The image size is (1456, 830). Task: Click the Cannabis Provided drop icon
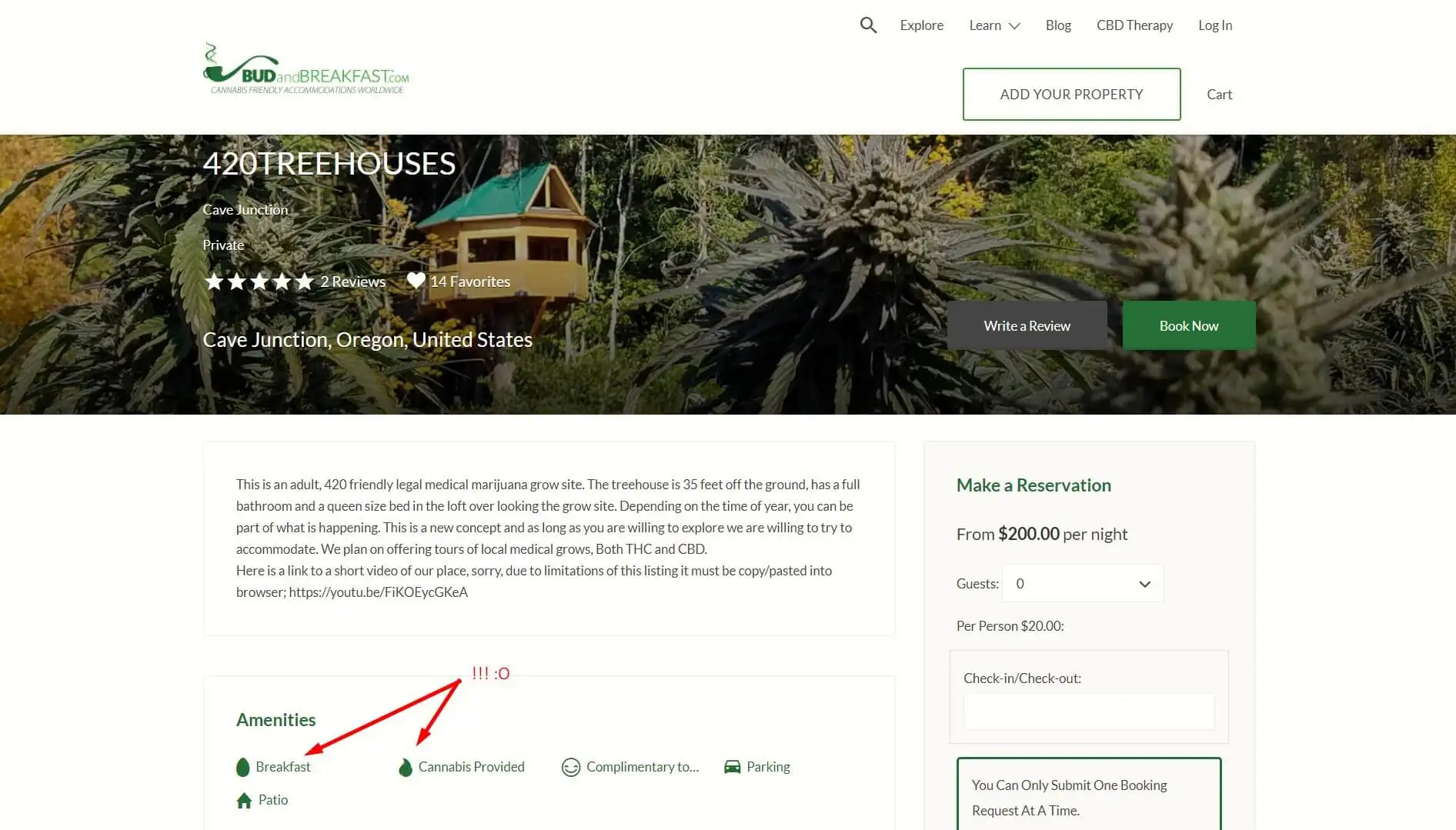[406, 767]
